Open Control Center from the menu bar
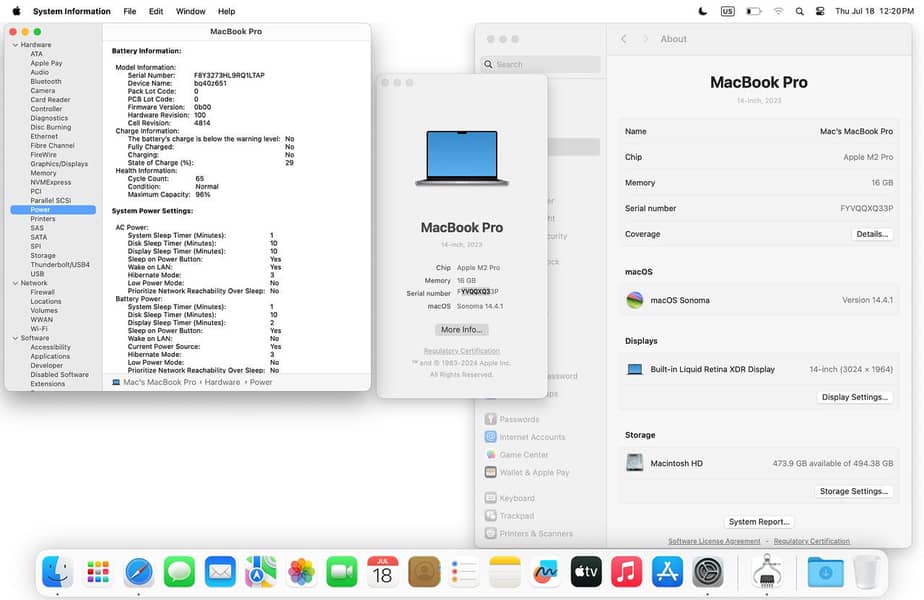 tap(820, 11)
